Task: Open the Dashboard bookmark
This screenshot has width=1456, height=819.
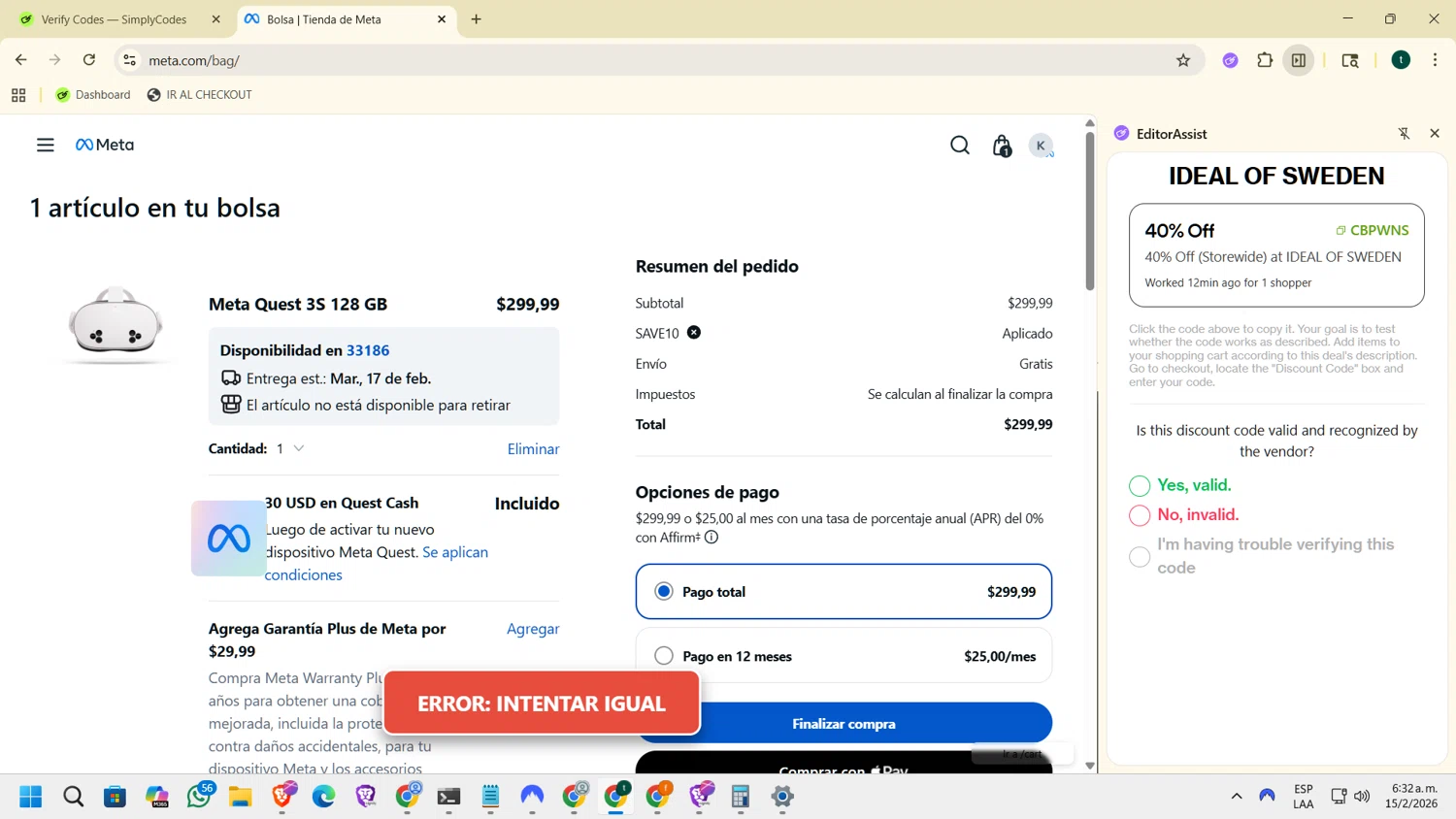Action: click(93, 95)
